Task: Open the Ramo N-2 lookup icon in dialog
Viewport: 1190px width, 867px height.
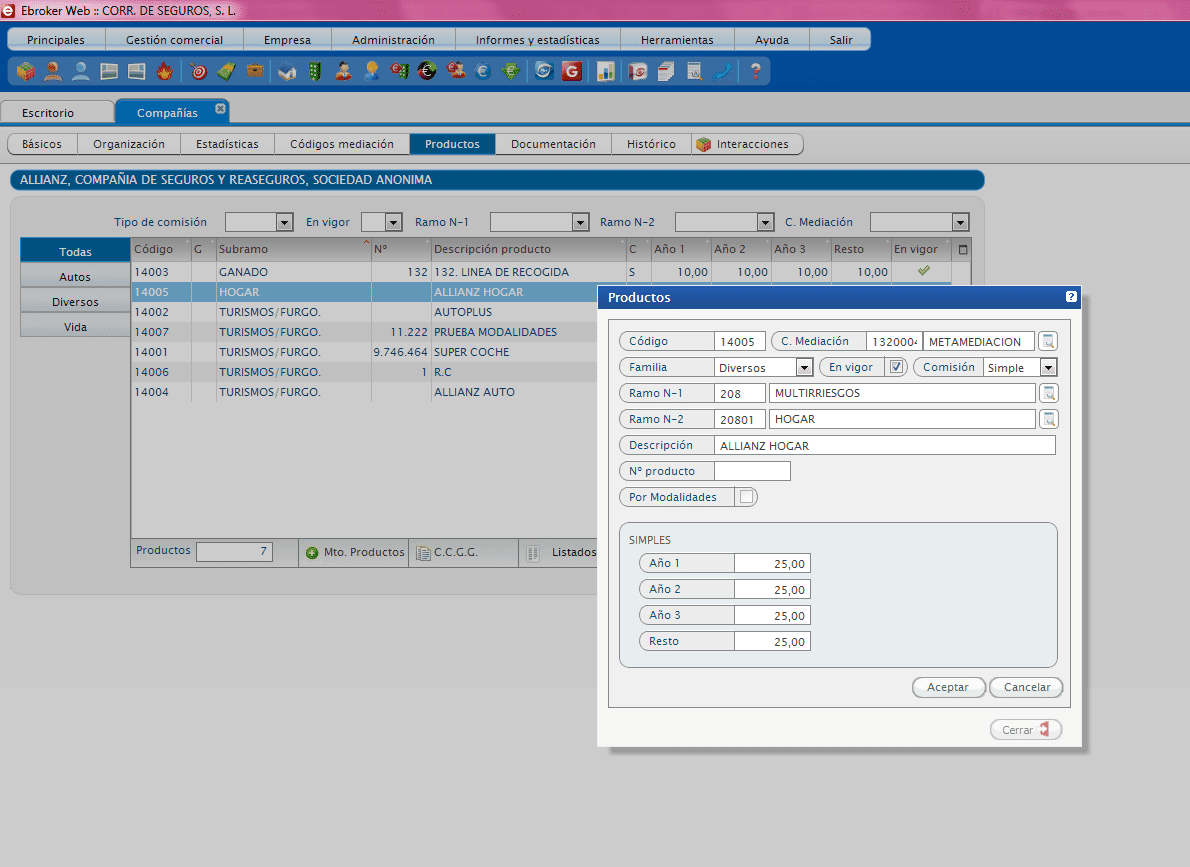Action: (1048, 419)
